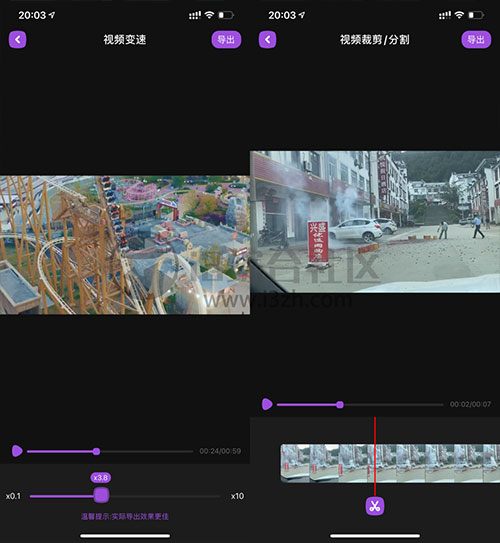Click the x3.8 speed value bubble
The height and width of the screenshot is (543, 500).
coord(101,478)
